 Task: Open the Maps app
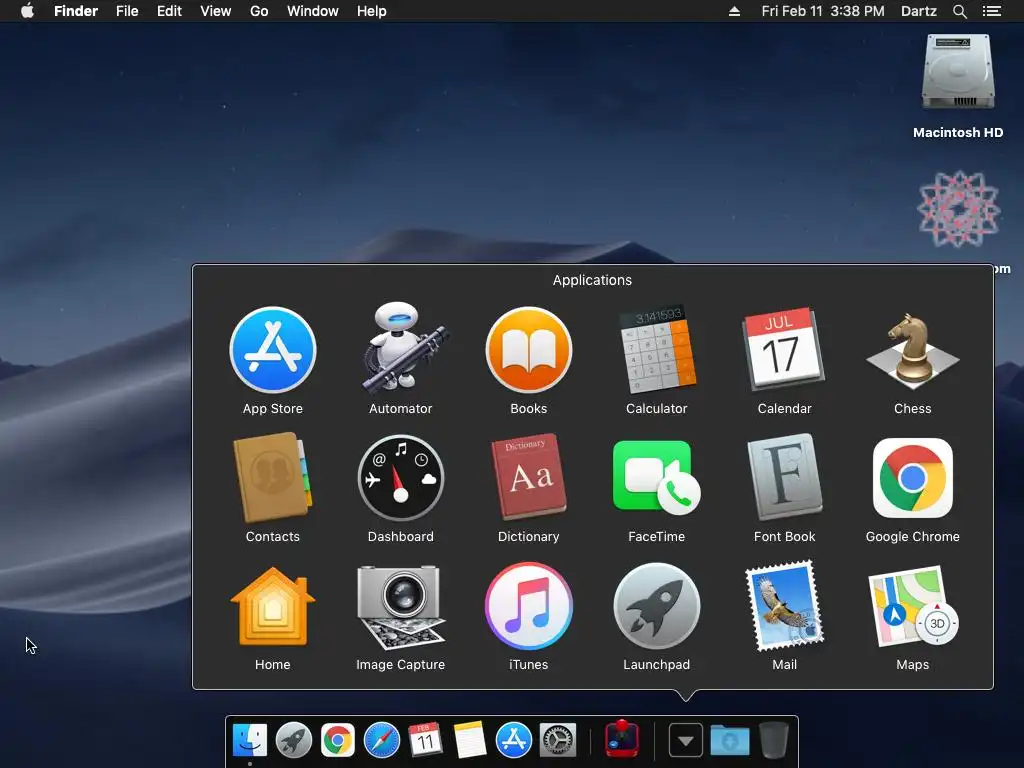click(912, 606)
